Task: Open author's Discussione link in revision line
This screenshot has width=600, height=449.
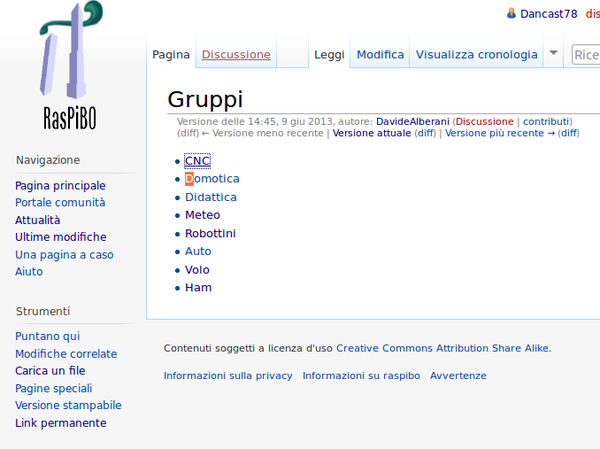Action: (484, 121)
